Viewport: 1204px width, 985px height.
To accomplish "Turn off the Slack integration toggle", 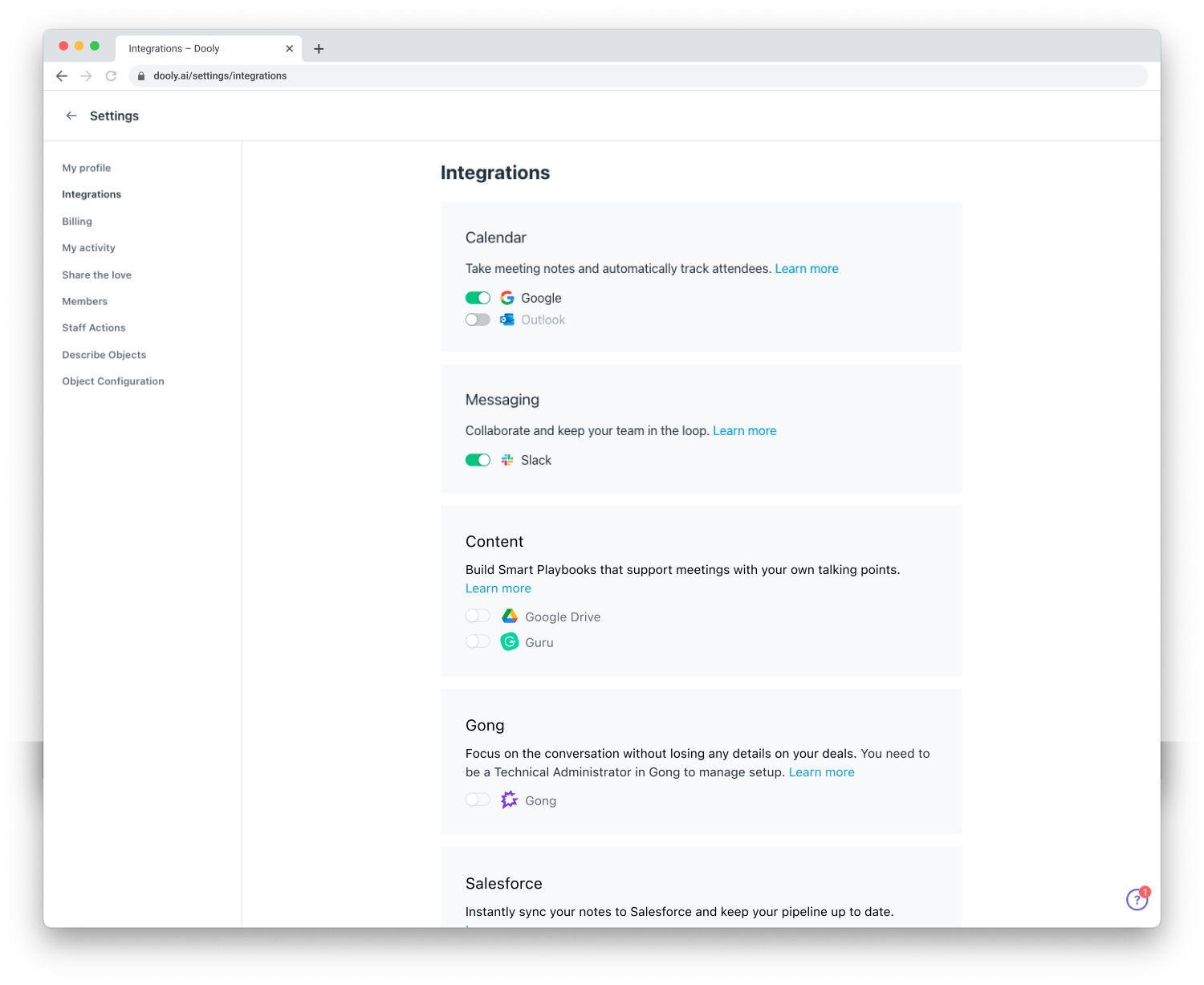I will point(478,460).
